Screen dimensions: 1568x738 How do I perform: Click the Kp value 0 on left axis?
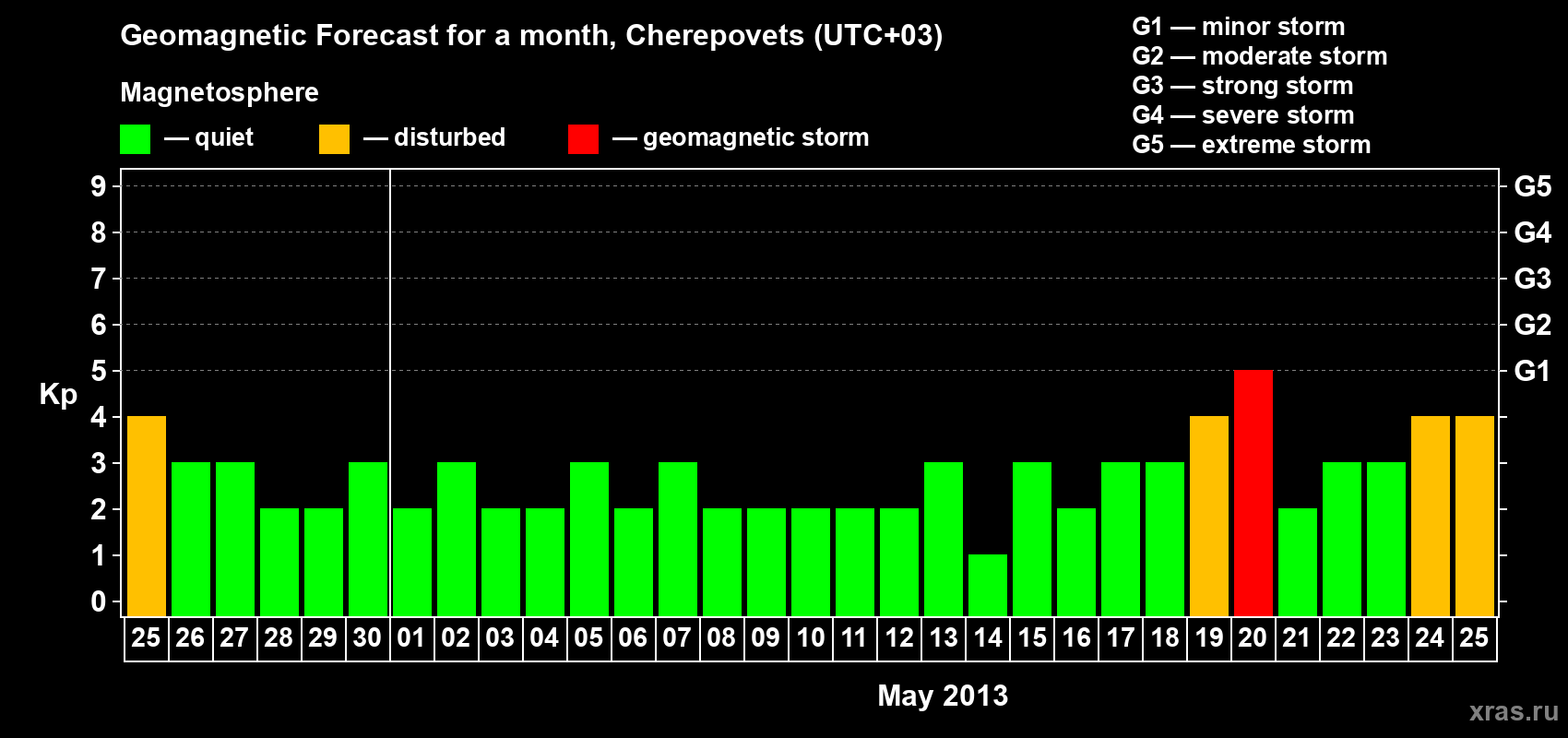[x=99, y=601]
